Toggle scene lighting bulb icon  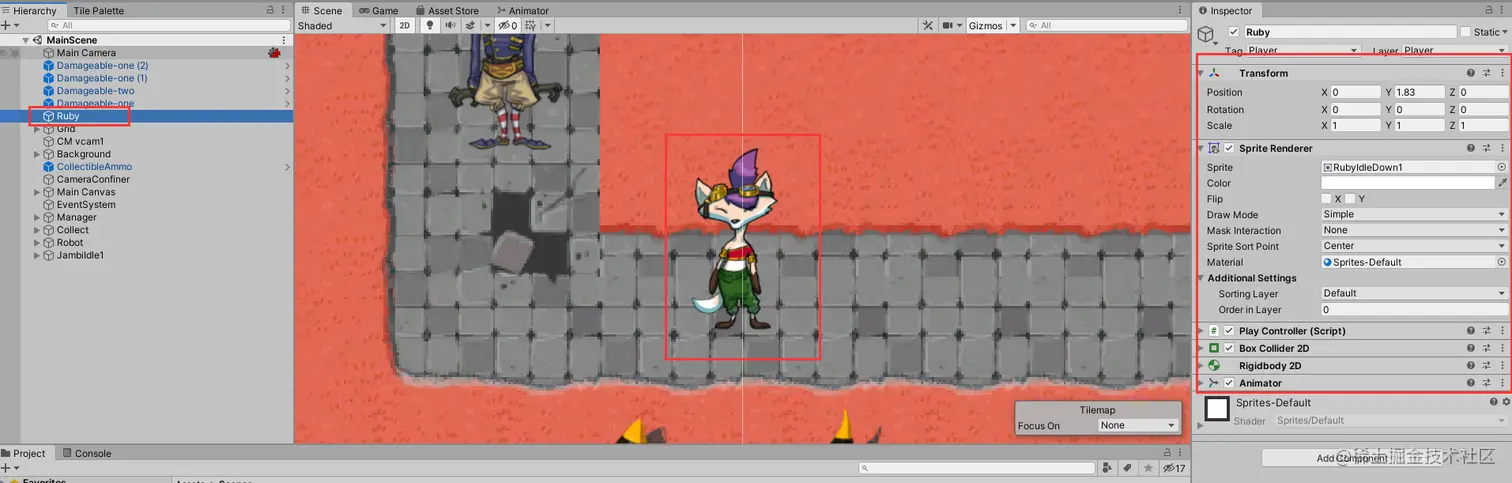pos(430,26)
